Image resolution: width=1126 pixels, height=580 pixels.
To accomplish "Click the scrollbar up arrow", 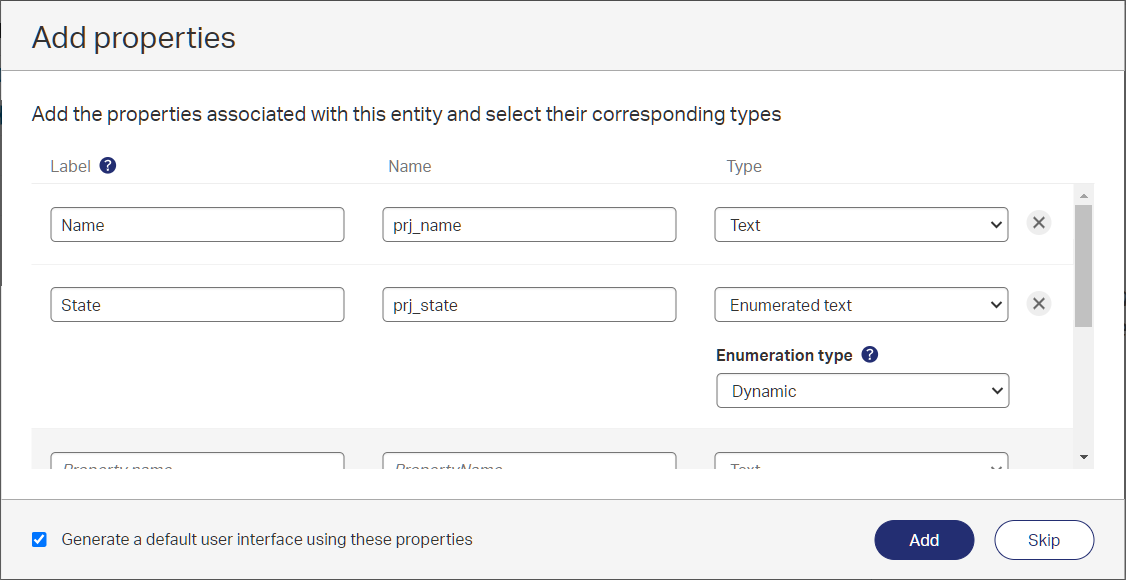I will pyautogui.click(x=1083, y=194).
